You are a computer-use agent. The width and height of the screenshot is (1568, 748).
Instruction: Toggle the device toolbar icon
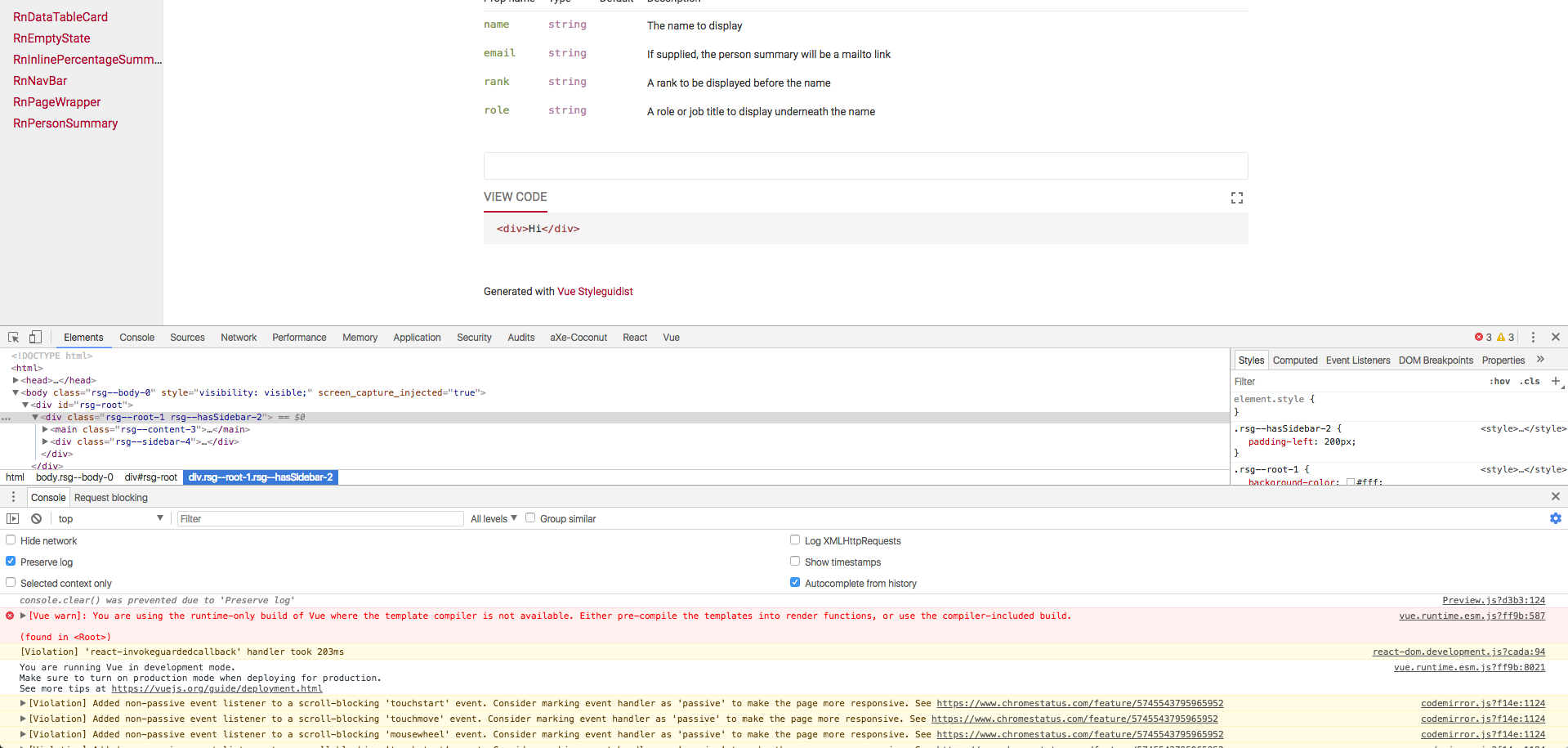(34, 337)
